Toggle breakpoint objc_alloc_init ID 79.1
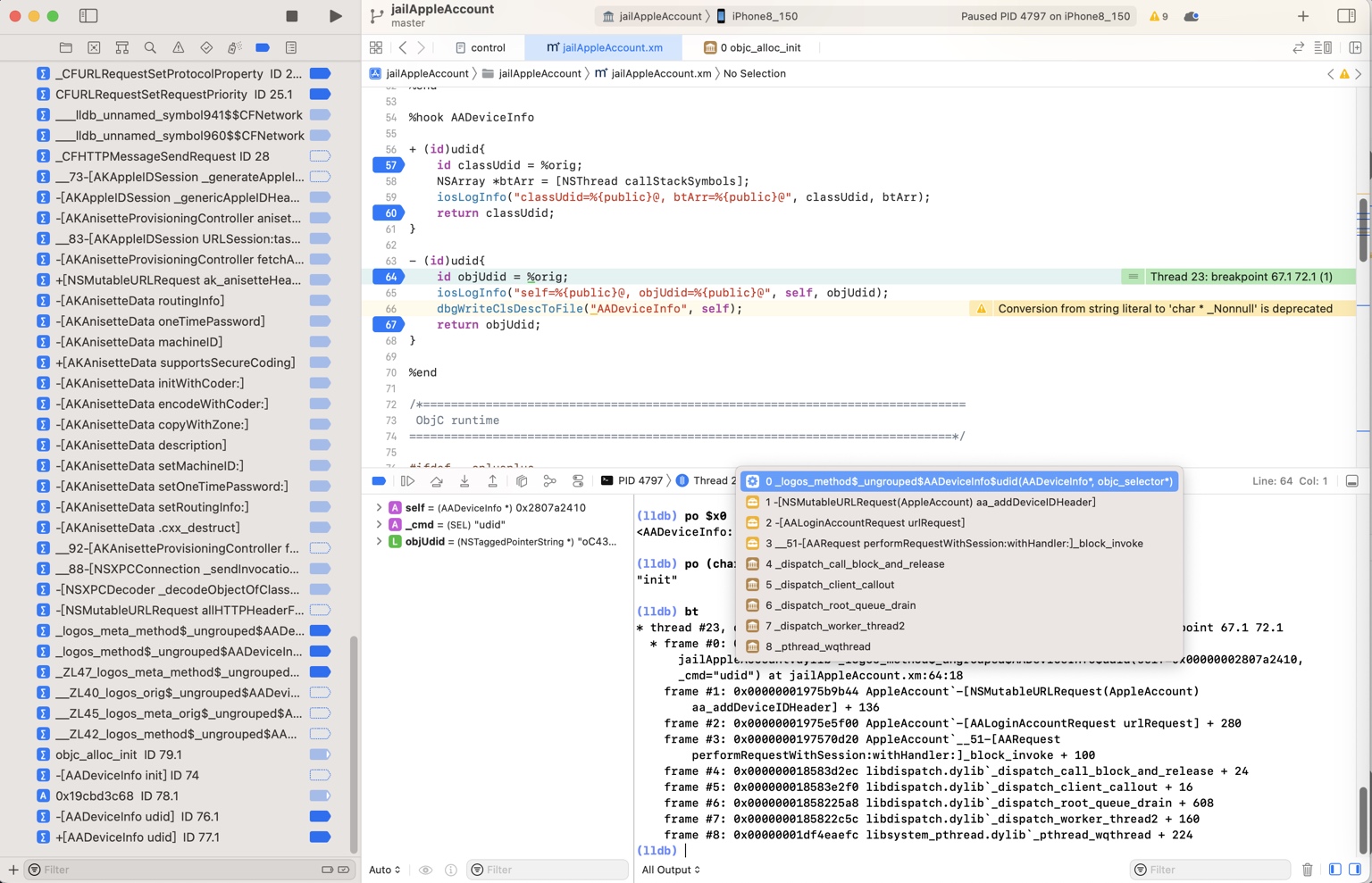The width and height of the screenshot is (1372, 883). pos(320,754)
